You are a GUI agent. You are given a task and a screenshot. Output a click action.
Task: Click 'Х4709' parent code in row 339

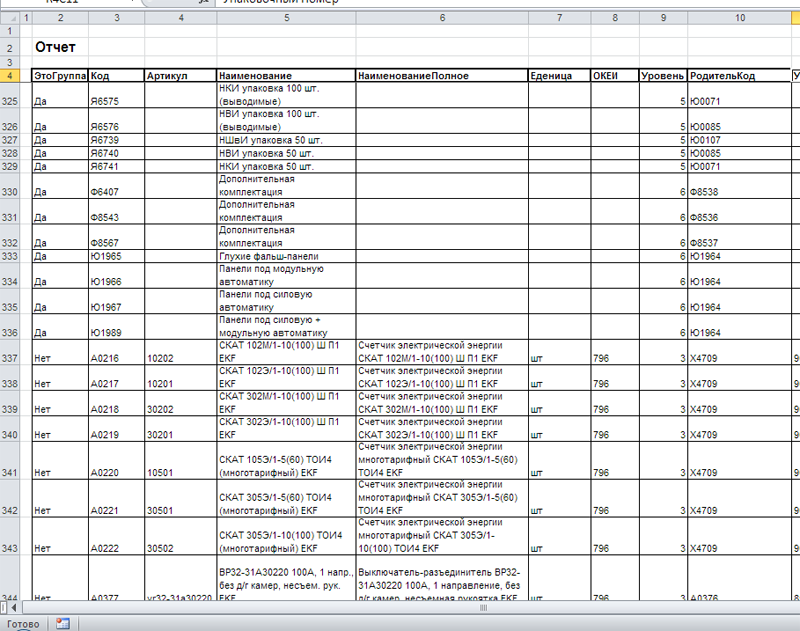click(x=740, y=403)
